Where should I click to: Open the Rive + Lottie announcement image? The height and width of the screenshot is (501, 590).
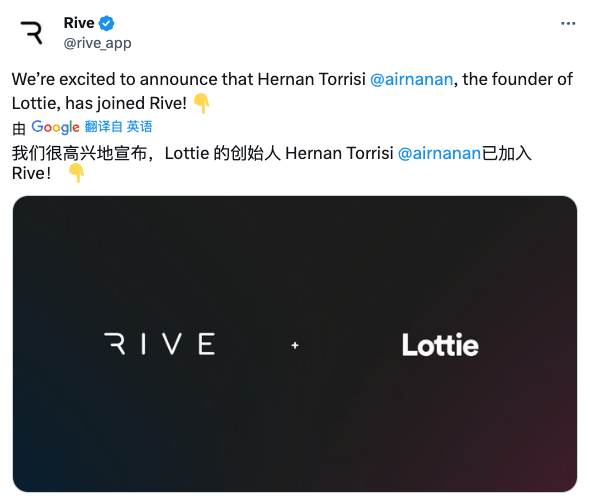pyautogui.click(x=295, y=344)
